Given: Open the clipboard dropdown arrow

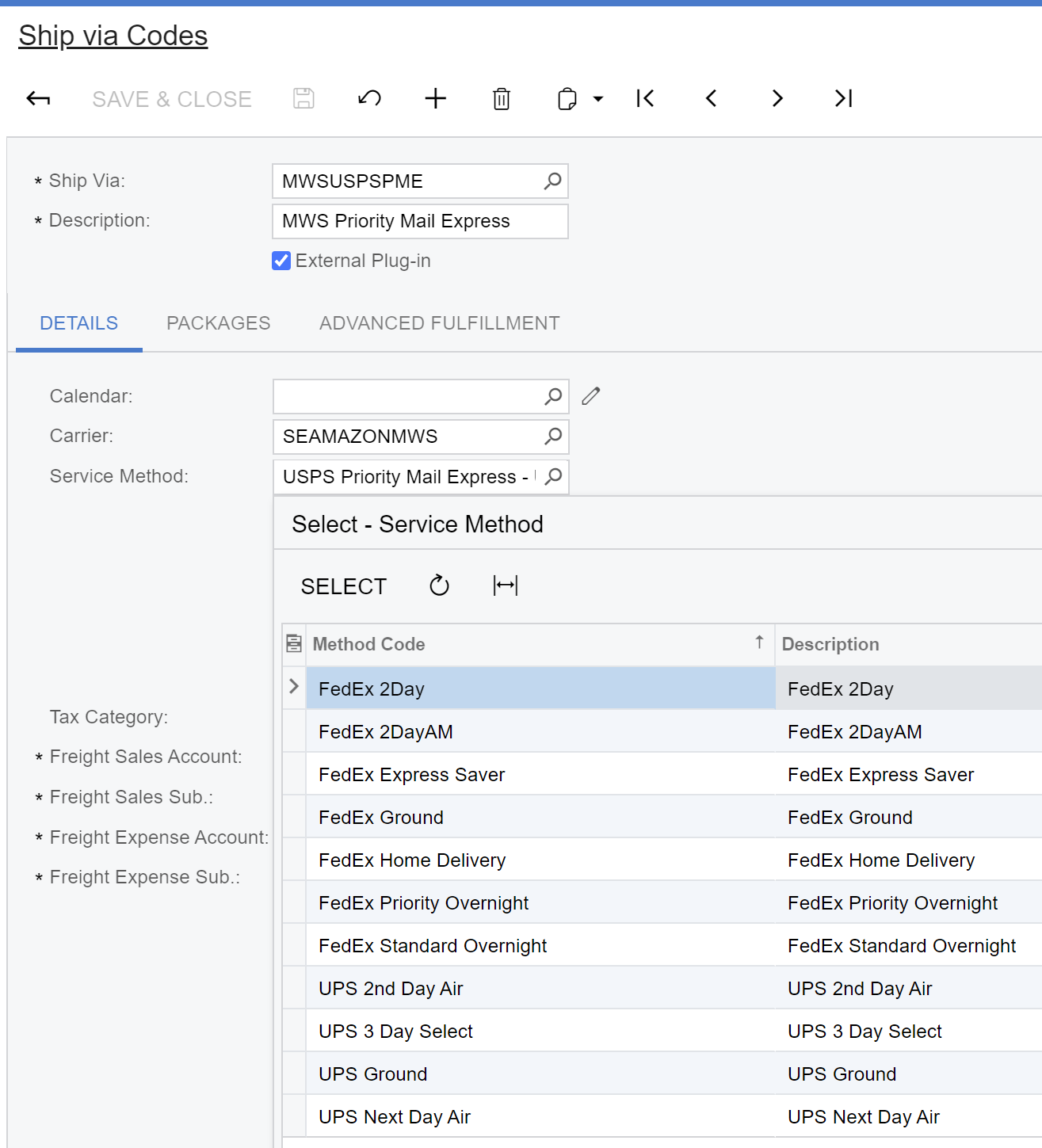Looking at the screenshot, I should click(598, 99).
